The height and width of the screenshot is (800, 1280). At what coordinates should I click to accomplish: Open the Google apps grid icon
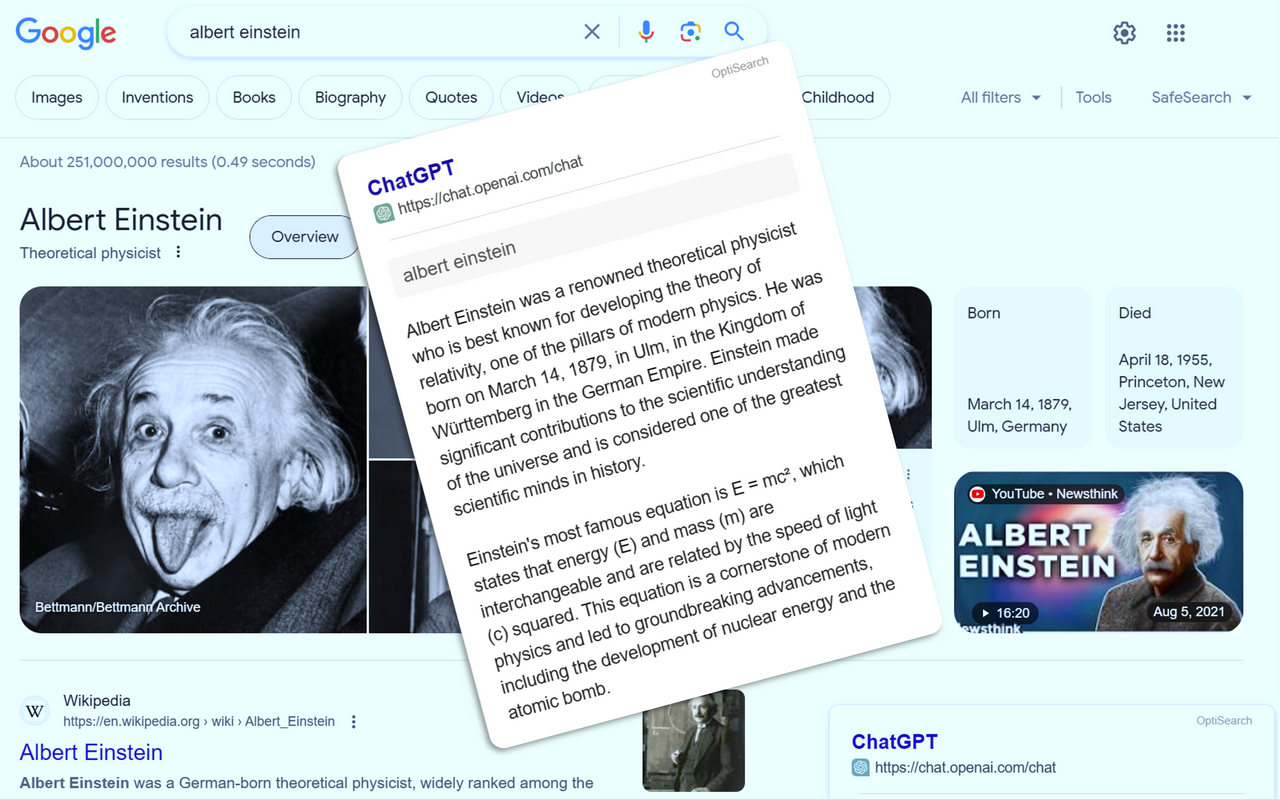click(x=1176, y=33)
